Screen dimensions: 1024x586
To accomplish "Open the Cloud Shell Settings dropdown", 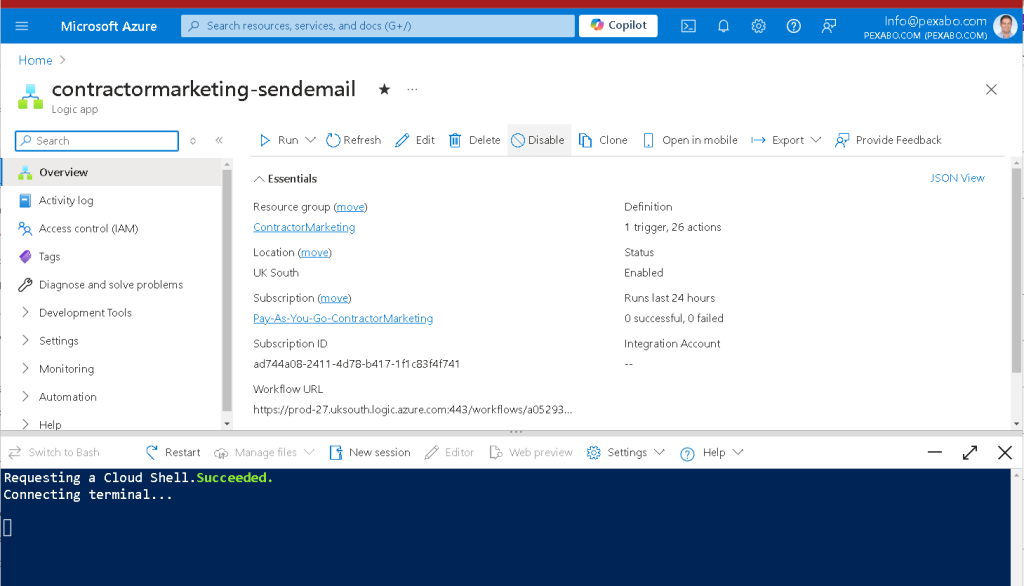I will 626,452.
